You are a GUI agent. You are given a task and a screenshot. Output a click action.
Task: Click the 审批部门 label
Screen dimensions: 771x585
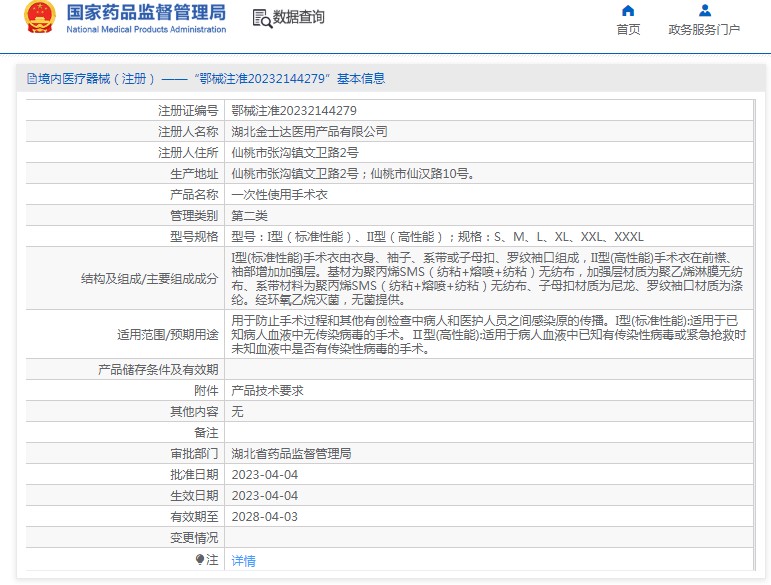(x=194, y=454)
